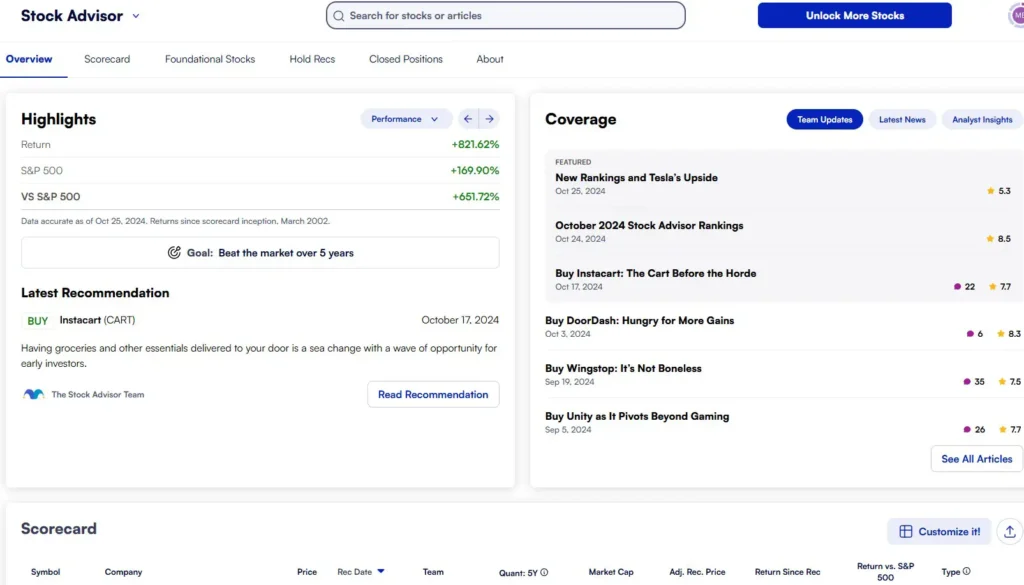Image resolution: width=1024 pixels, height=585 pixels.
Task: Click the Quant 5Y info icon
Action: (x=544, y=573)
